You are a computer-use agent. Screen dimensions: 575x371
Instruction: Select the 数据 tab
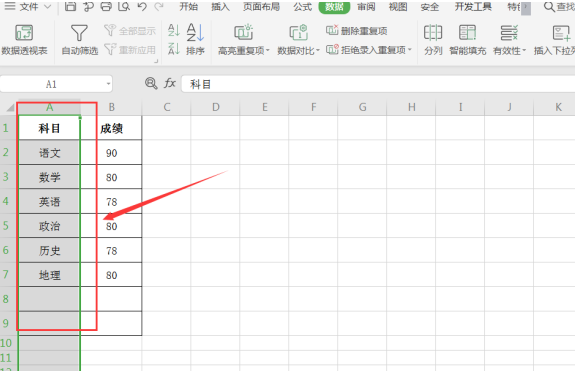point(334,7)
